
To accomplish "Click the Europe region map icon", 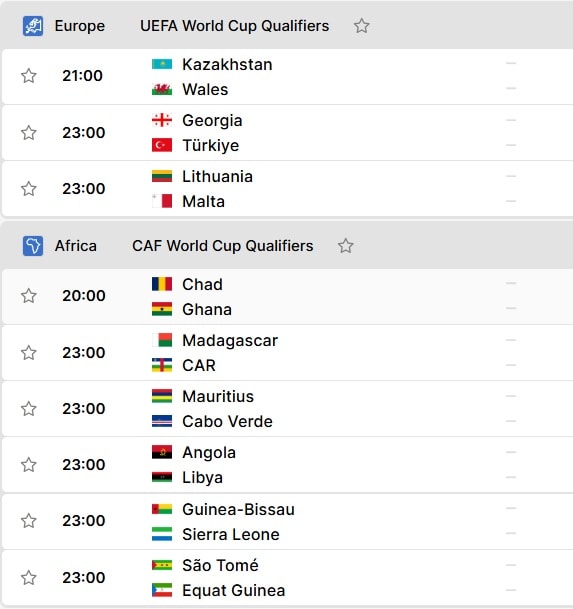I will (33, 26).
